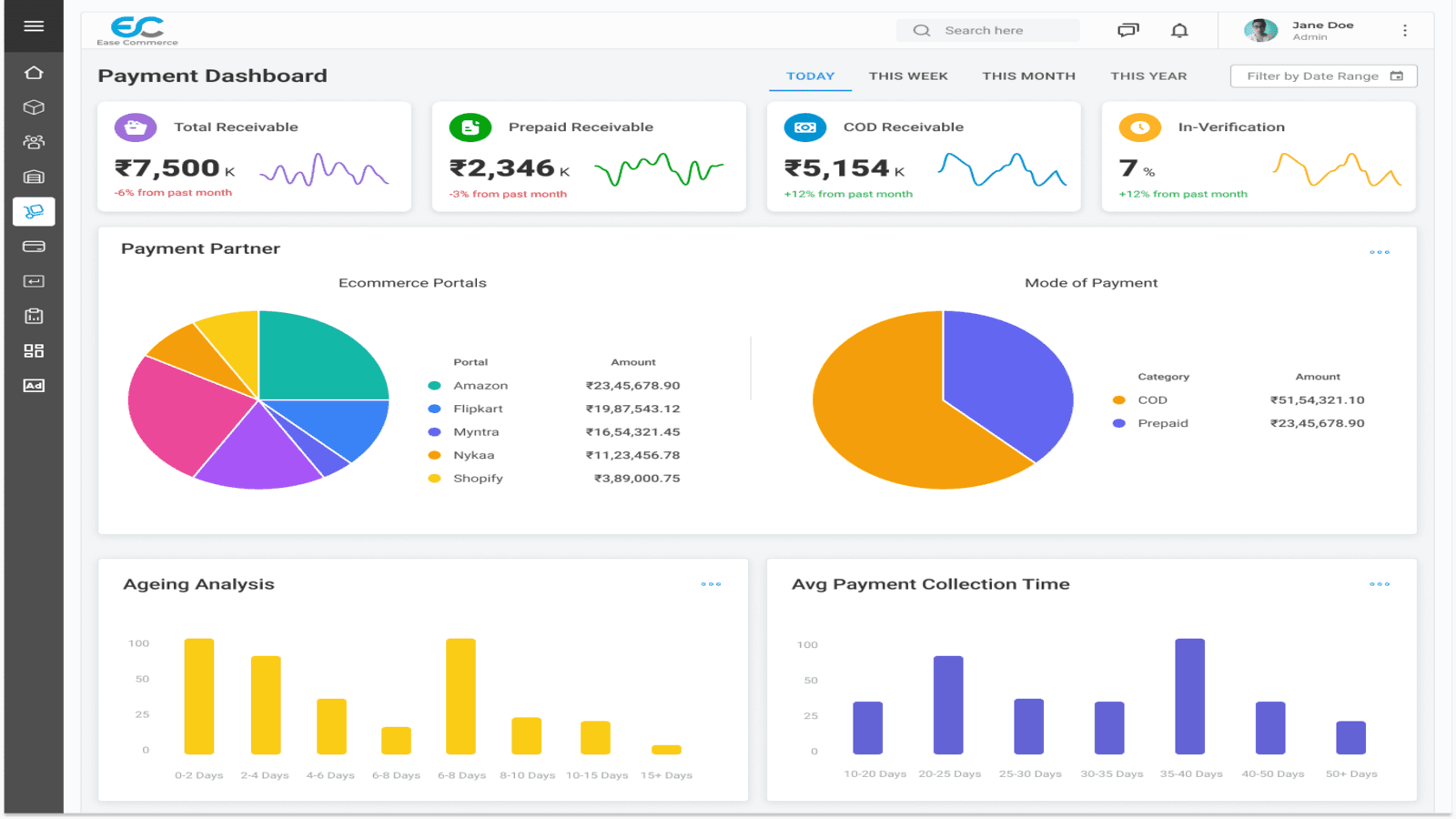Click the Amazon teal legend dot

[435, 386]
